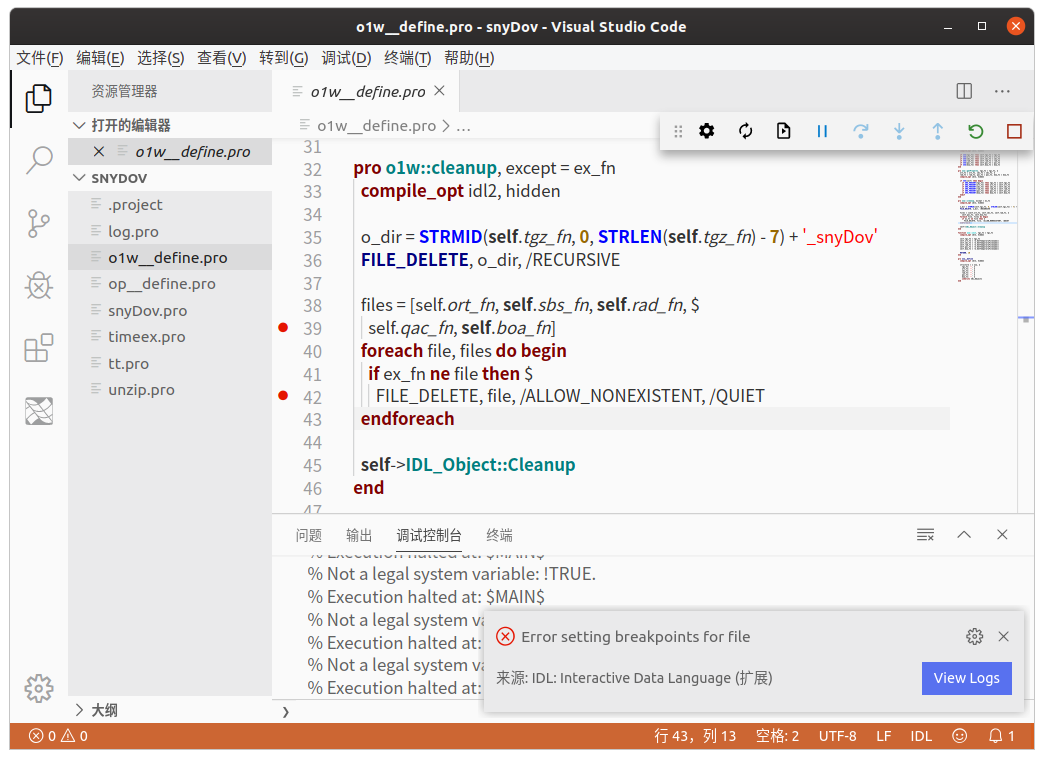Image resolution: width=1044 pixels, height=759 pixels.
Task: Open the Edit menu
Action: 100,58
